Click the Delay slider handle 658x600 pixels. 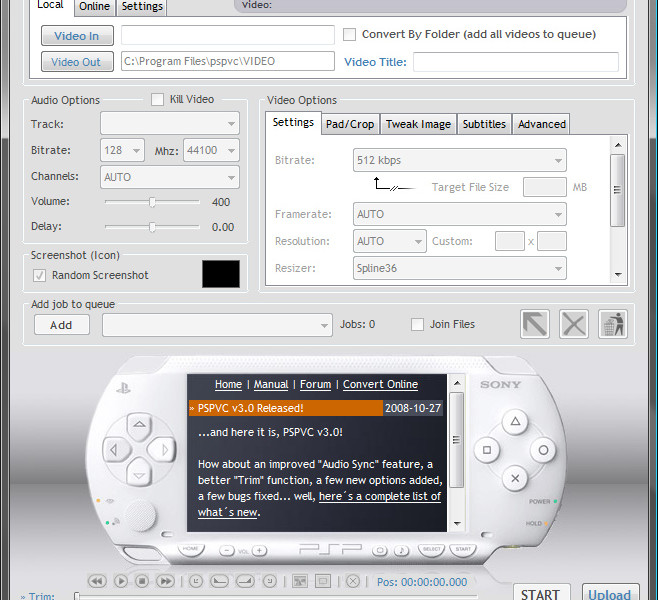152,227
